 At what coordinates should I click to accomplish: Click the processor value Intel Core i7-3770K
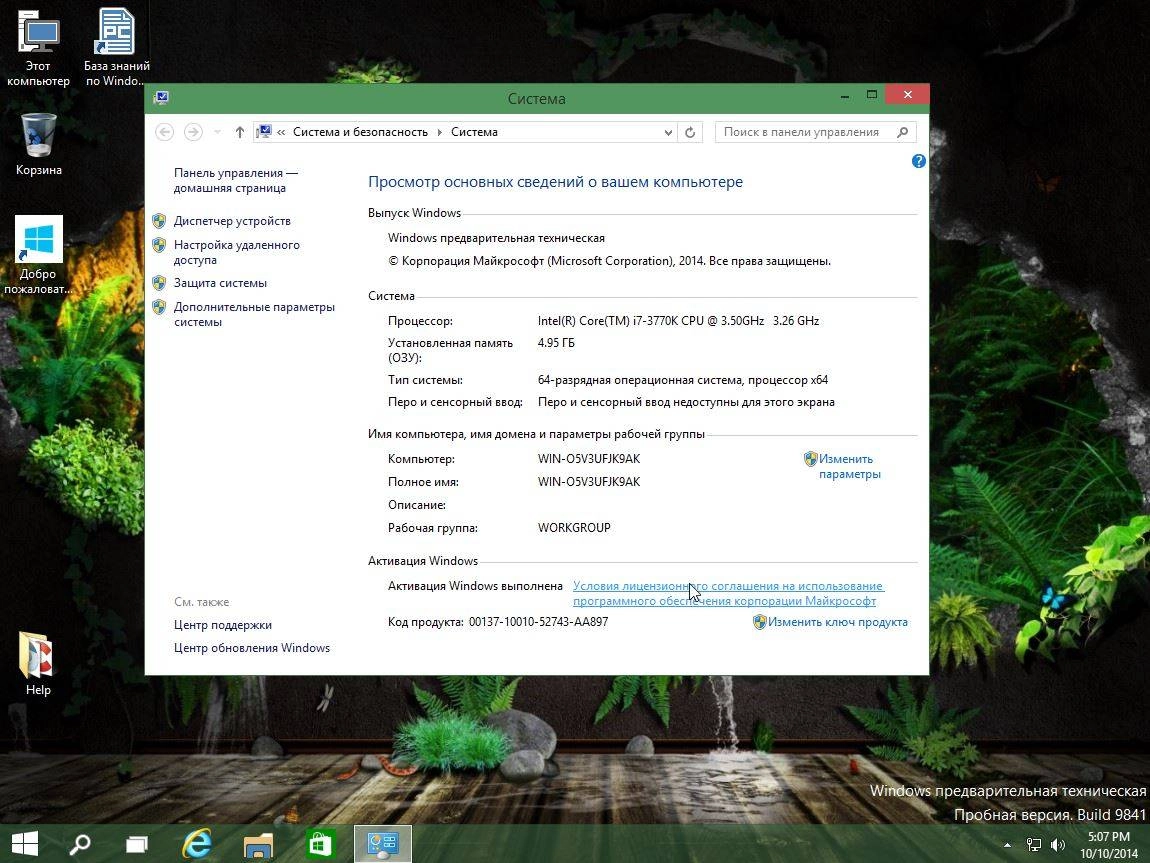[678, 320]
